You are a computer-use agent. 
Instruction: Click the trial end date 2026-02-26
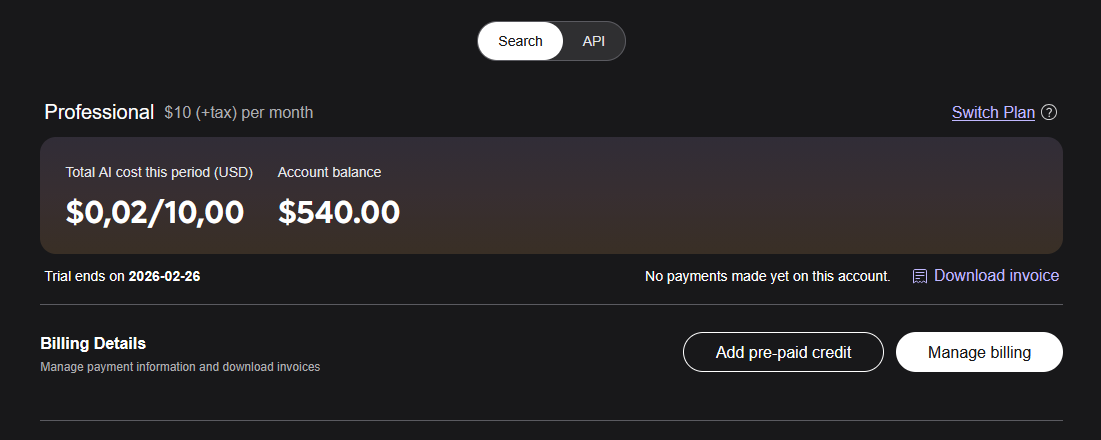pyautogui.click(x=164, y=276)
